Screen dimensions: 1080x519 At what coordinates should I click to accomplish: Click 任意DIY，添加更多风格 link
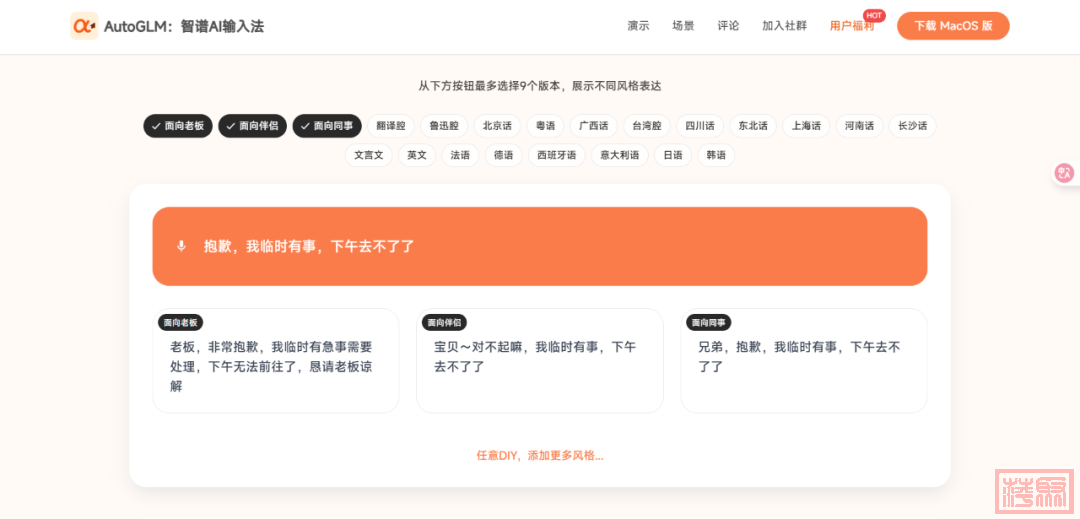click(x=539, y=455)
